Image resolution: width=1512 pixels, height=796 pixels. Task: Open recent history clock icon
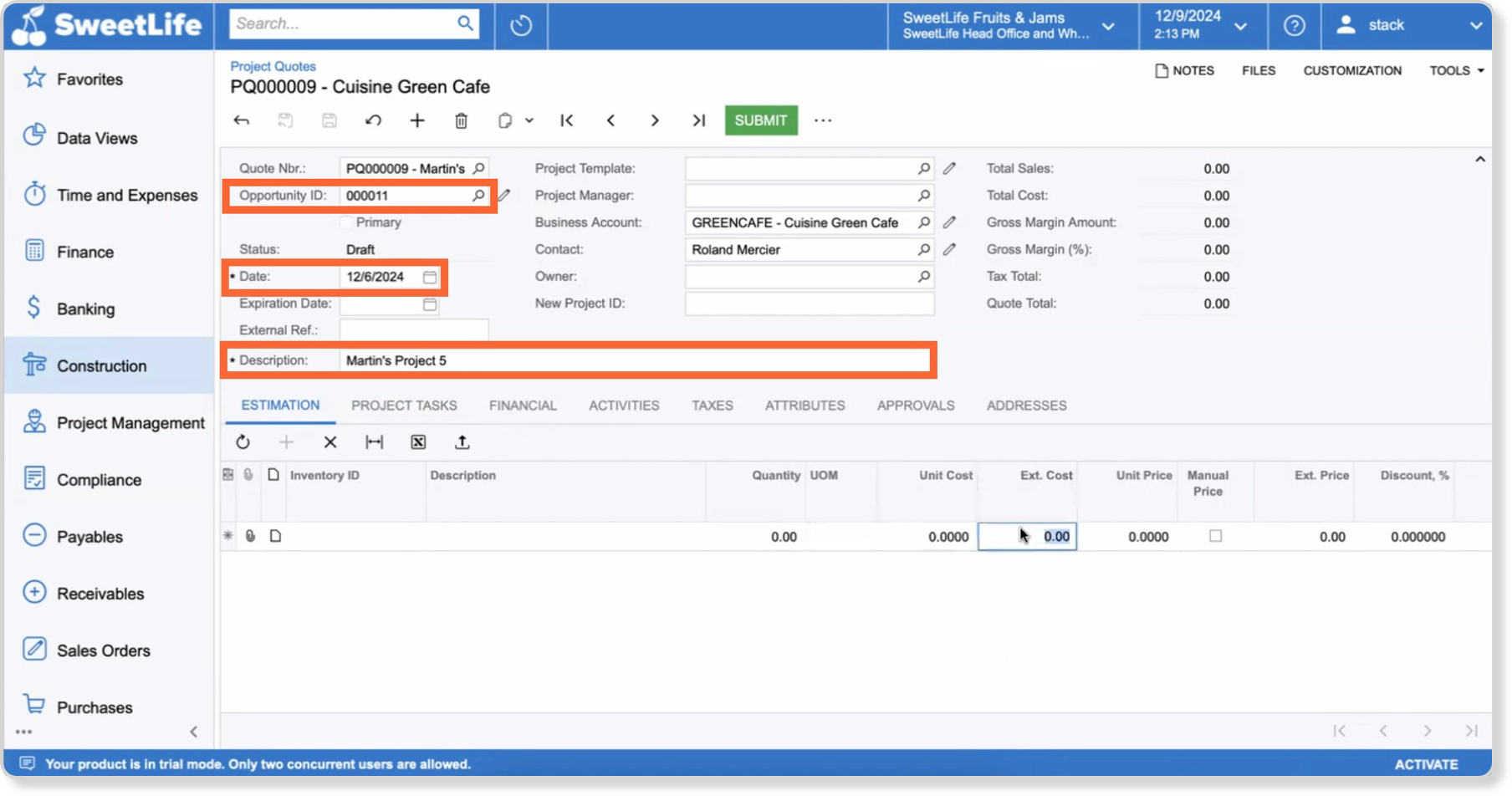(x=521, y=25)
